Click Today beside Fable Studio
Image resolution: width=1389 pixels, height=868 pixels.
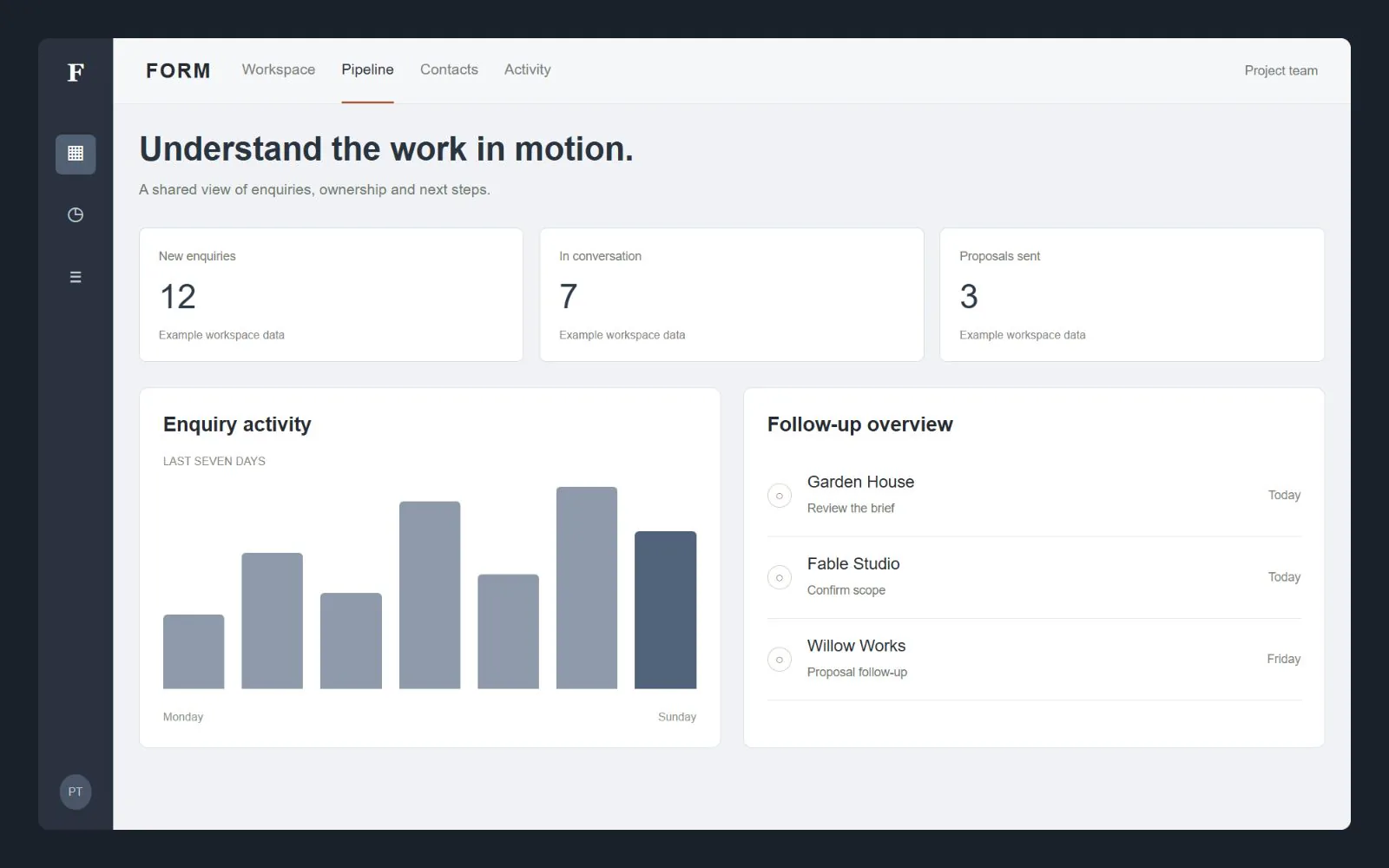(1284, 576)
